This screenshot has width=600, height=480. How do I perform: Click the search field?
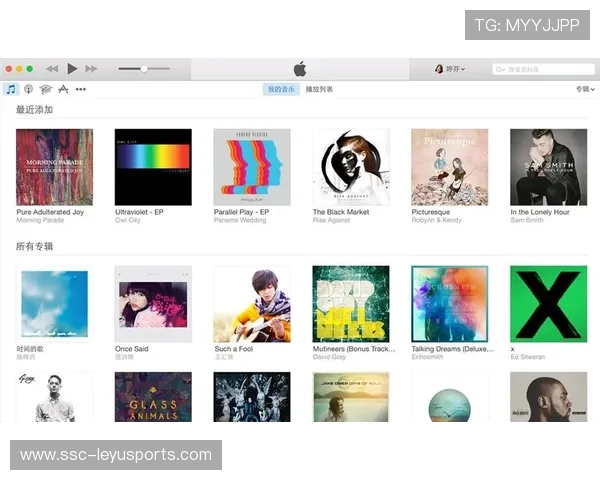[543, 69]
